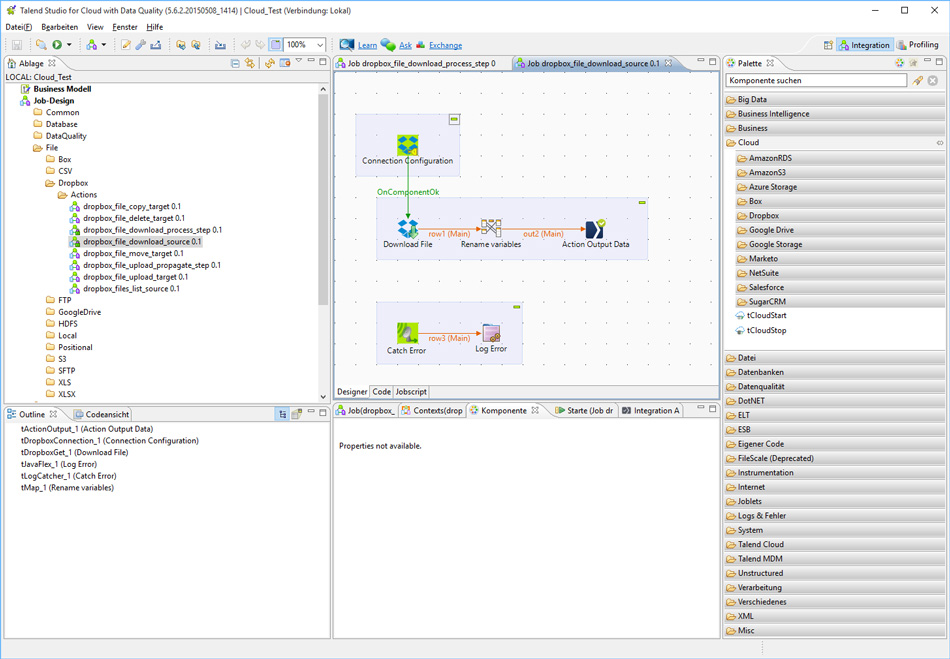Select the Action Output Data component

pos(596,228)
